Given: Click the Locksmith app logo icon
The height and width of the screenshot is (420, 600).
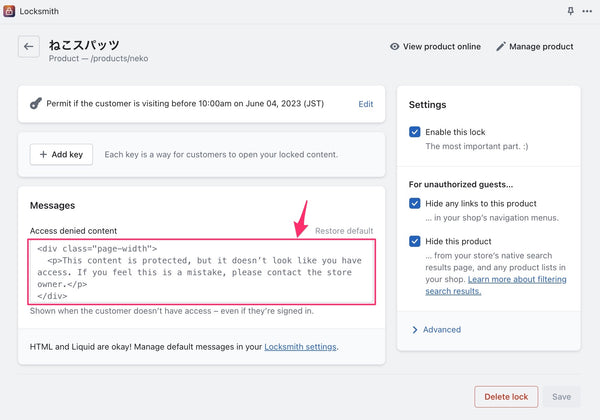Looking at the screenshot, I should (9, 11).
